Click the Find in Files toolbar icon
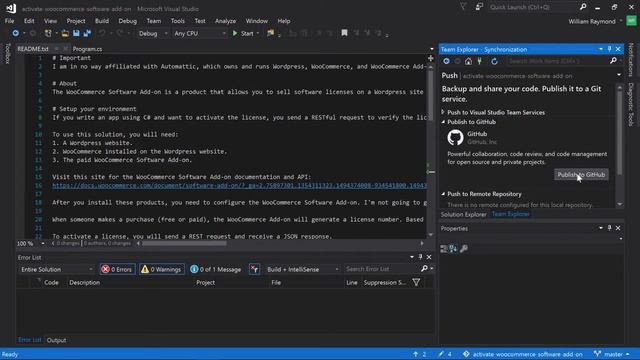Screen dimensions: 640x360 270,33
